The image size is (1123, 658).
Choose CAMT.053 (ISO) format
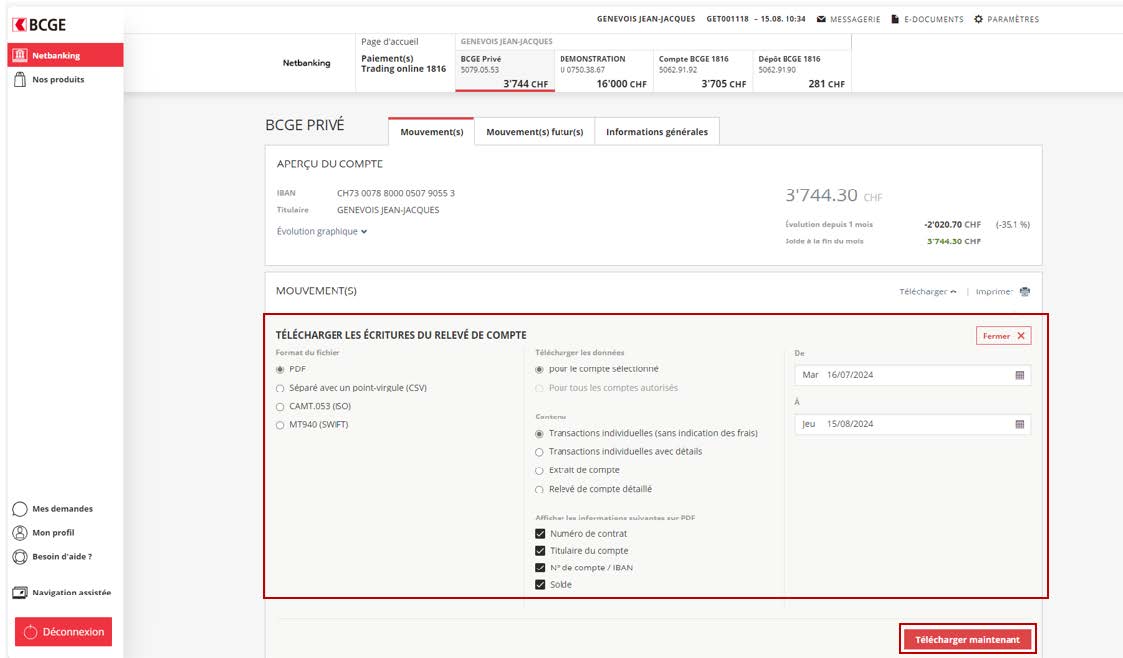coord(280,407)
